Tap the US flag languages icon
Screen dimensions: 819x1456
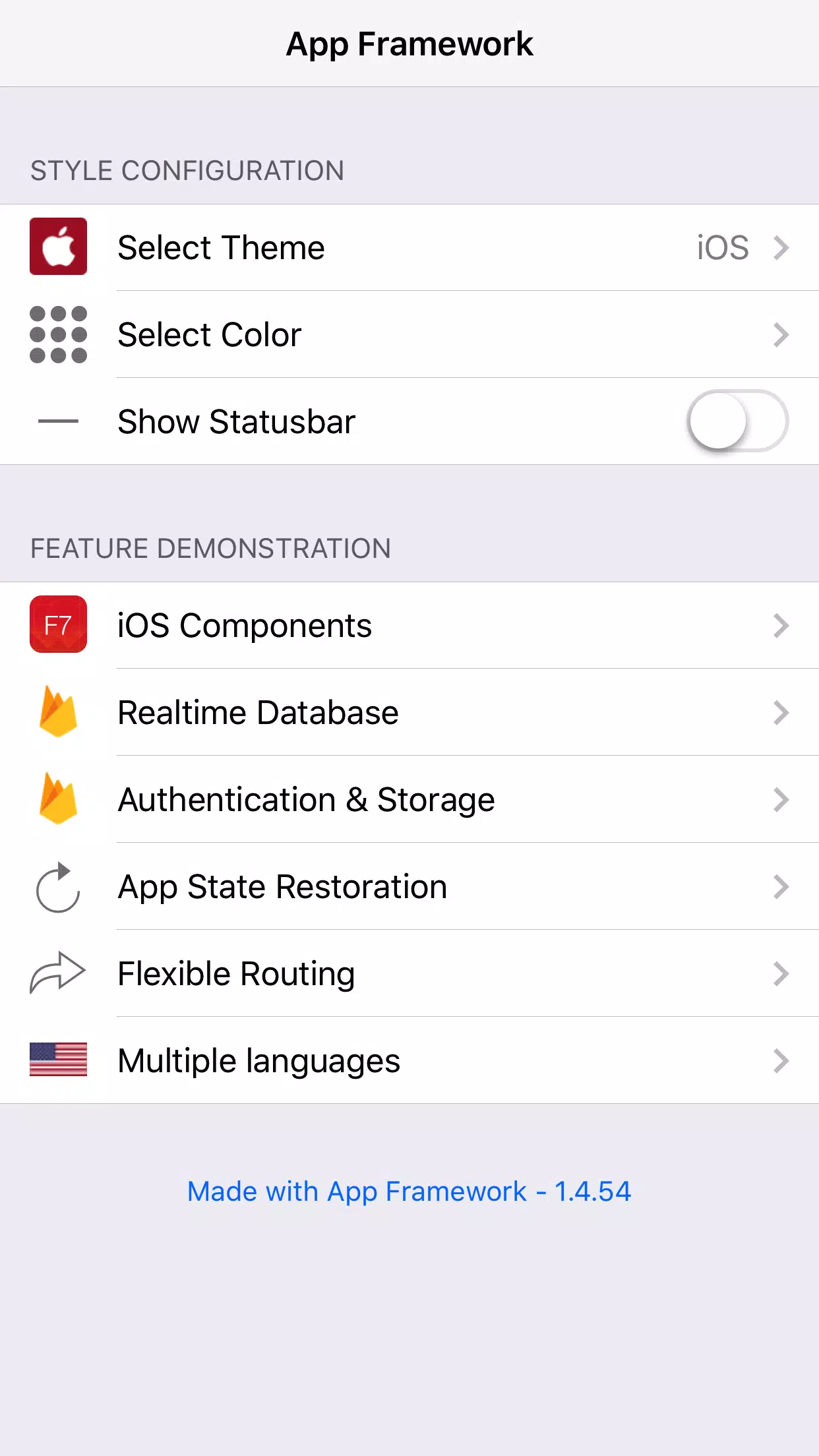(x=58, y=1060)
